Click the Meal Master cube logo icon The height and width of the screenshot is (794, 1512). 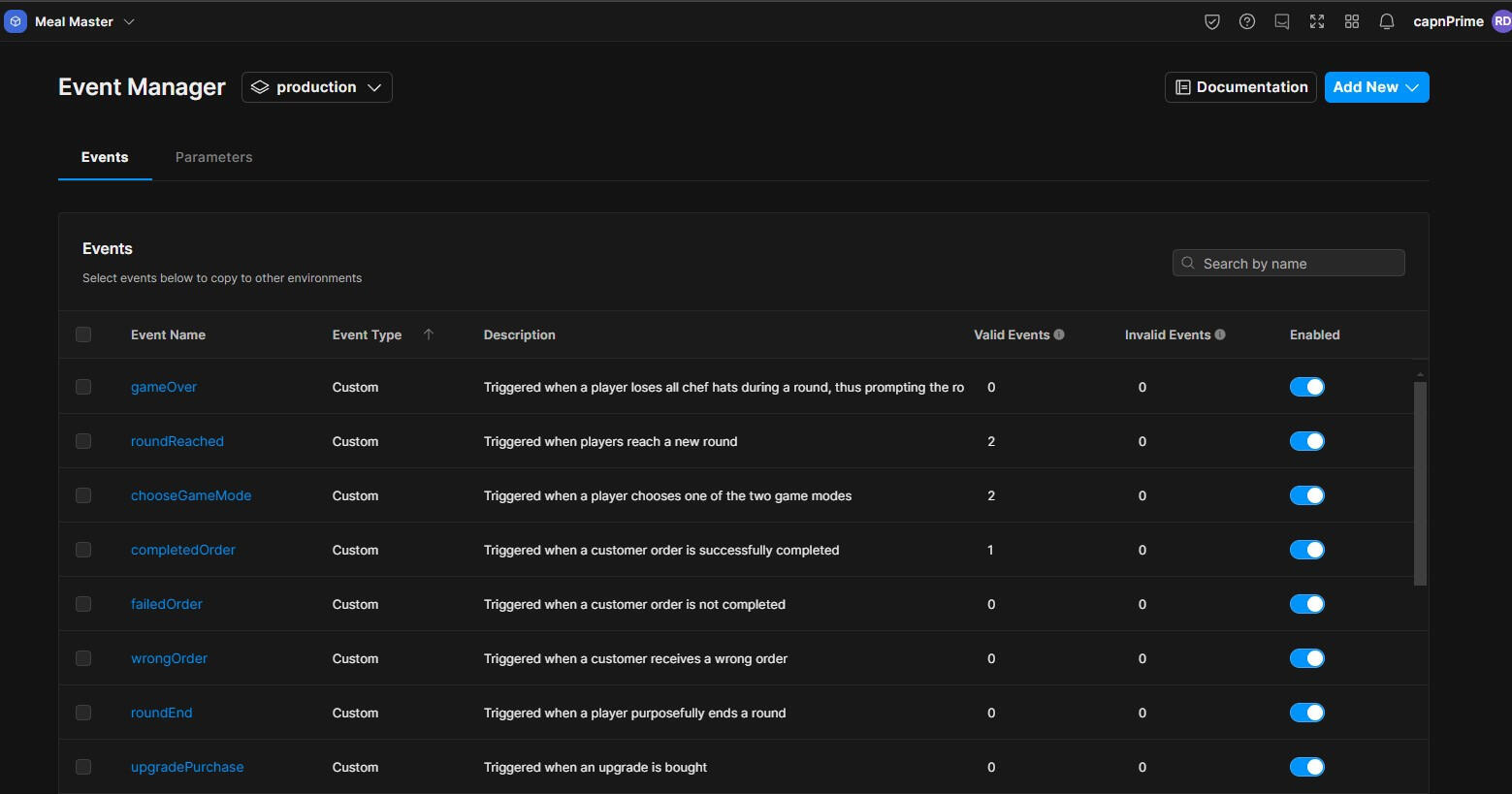click(x=16, y=21)
